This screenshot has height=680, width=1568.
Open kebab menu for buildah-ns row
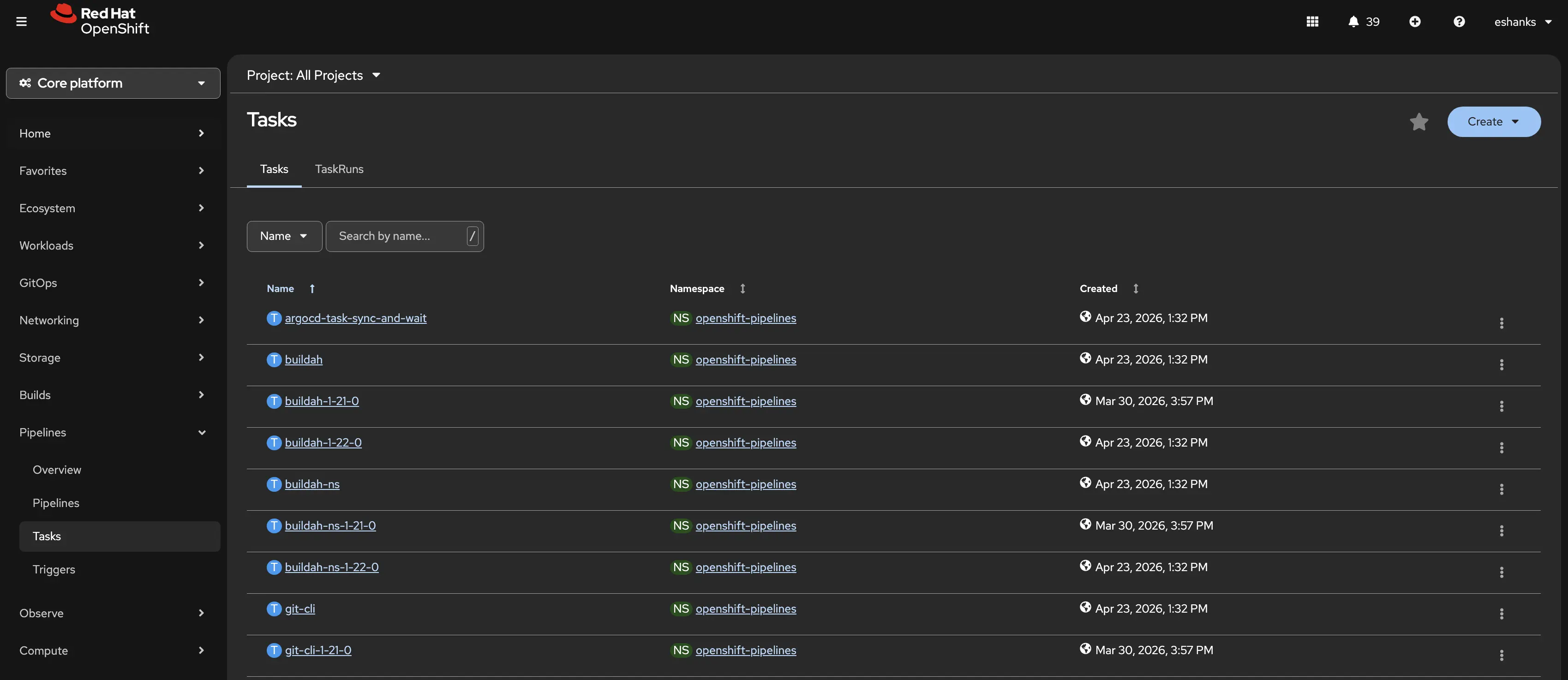[1502, 489]
